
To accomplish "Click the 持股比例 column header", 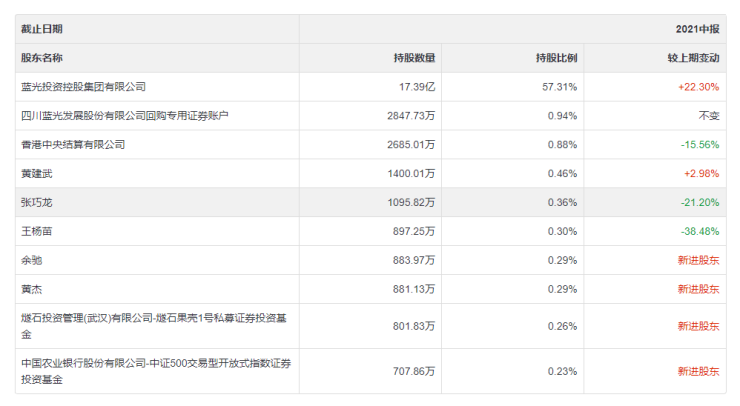I will click(556, 58).
